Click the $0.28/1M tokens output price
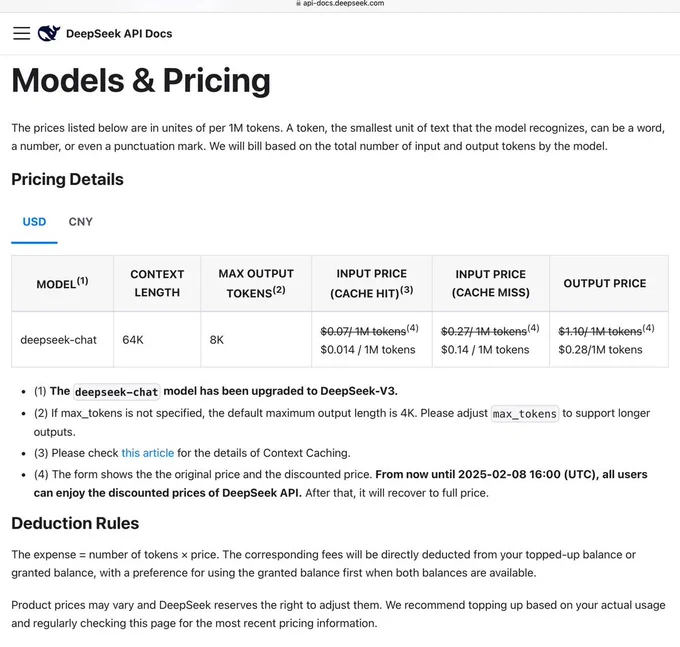Screen dimensions: 680x647 coord(600,350)
